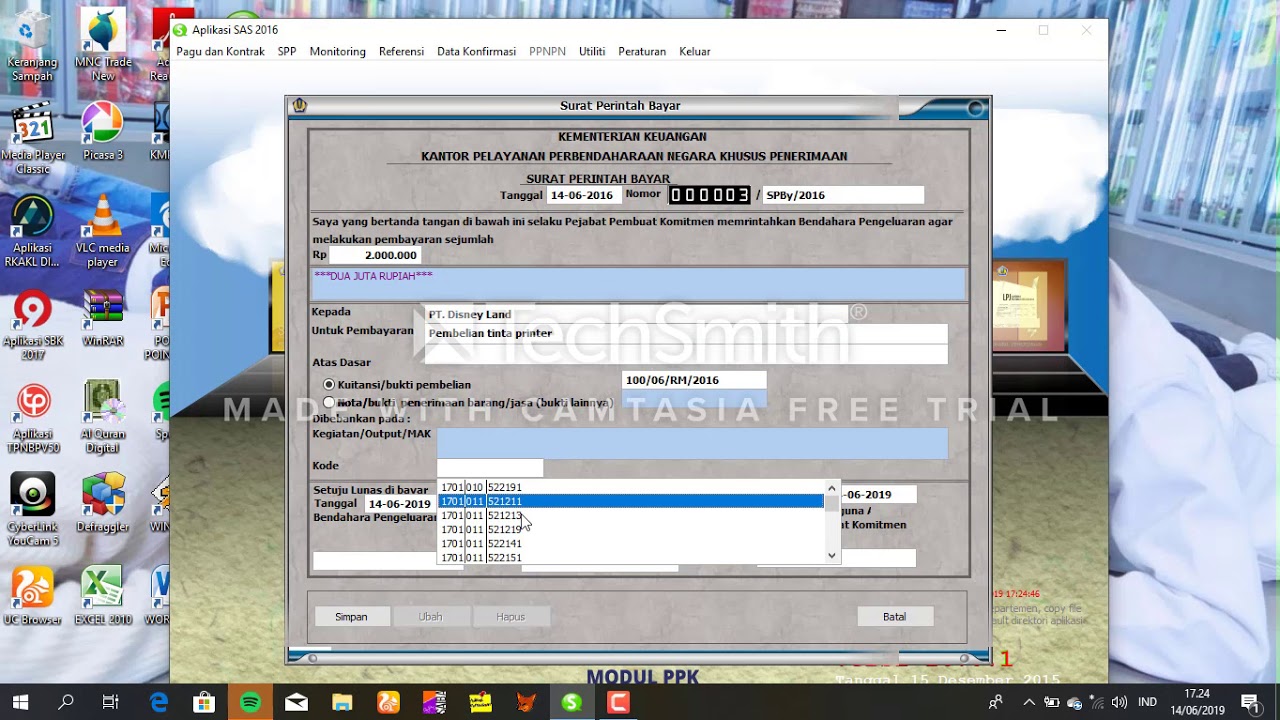Switch to Camtasia recorder on taskbar
Viewport: 1280px width, 720px height.
[x=618, y=702]
